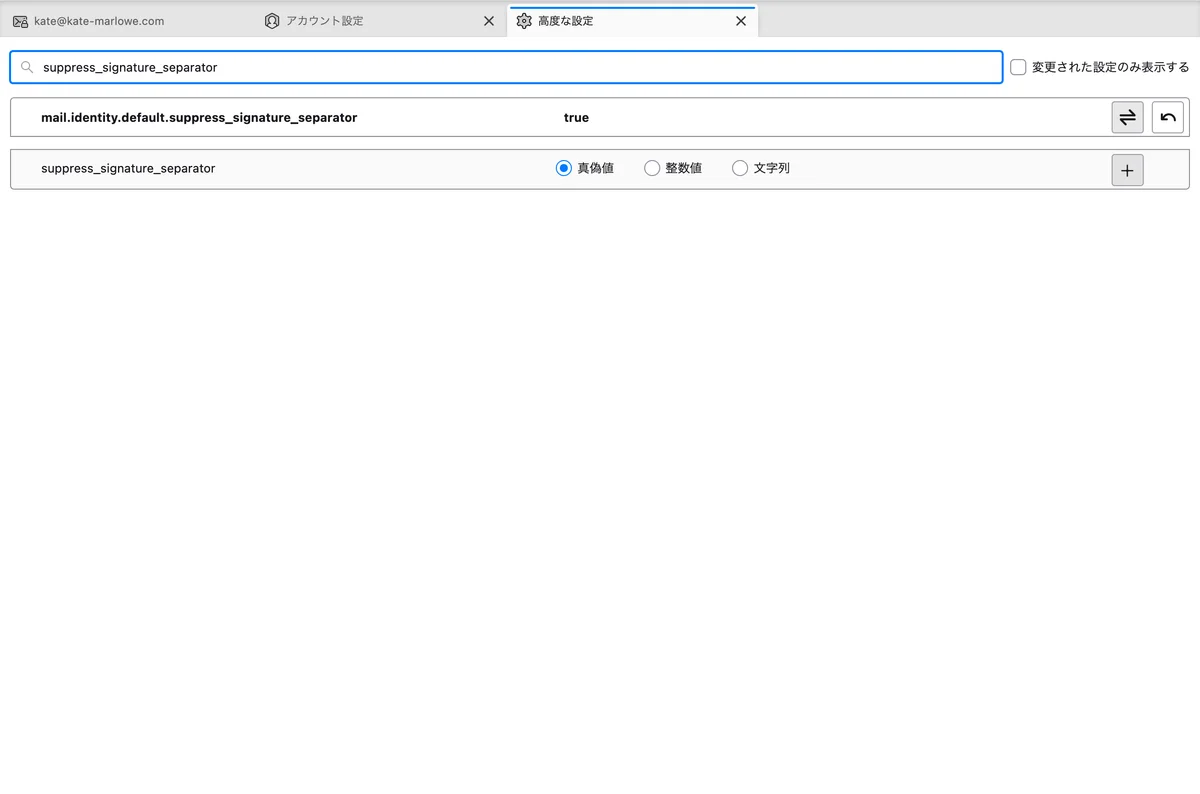1200x794 pixels.
Task: Enable 変更された設定のみ表示する checkbox
Action: [x=1018, y=67]
